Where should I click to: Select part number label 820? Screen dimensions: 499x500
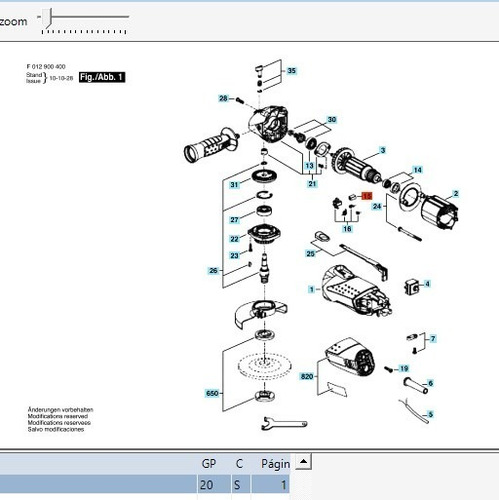(x=307, y=376)
